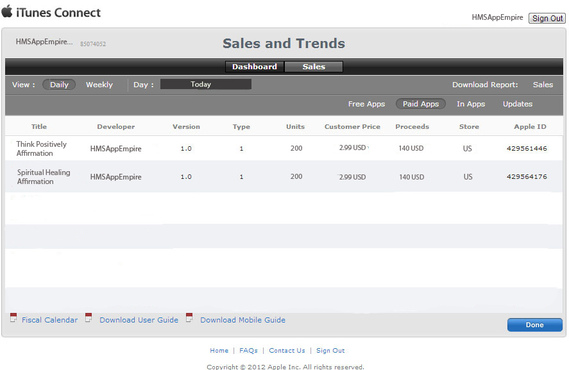569x370 pixels.
Task: Click the Developer column header
Action: [x=116, y=127]
